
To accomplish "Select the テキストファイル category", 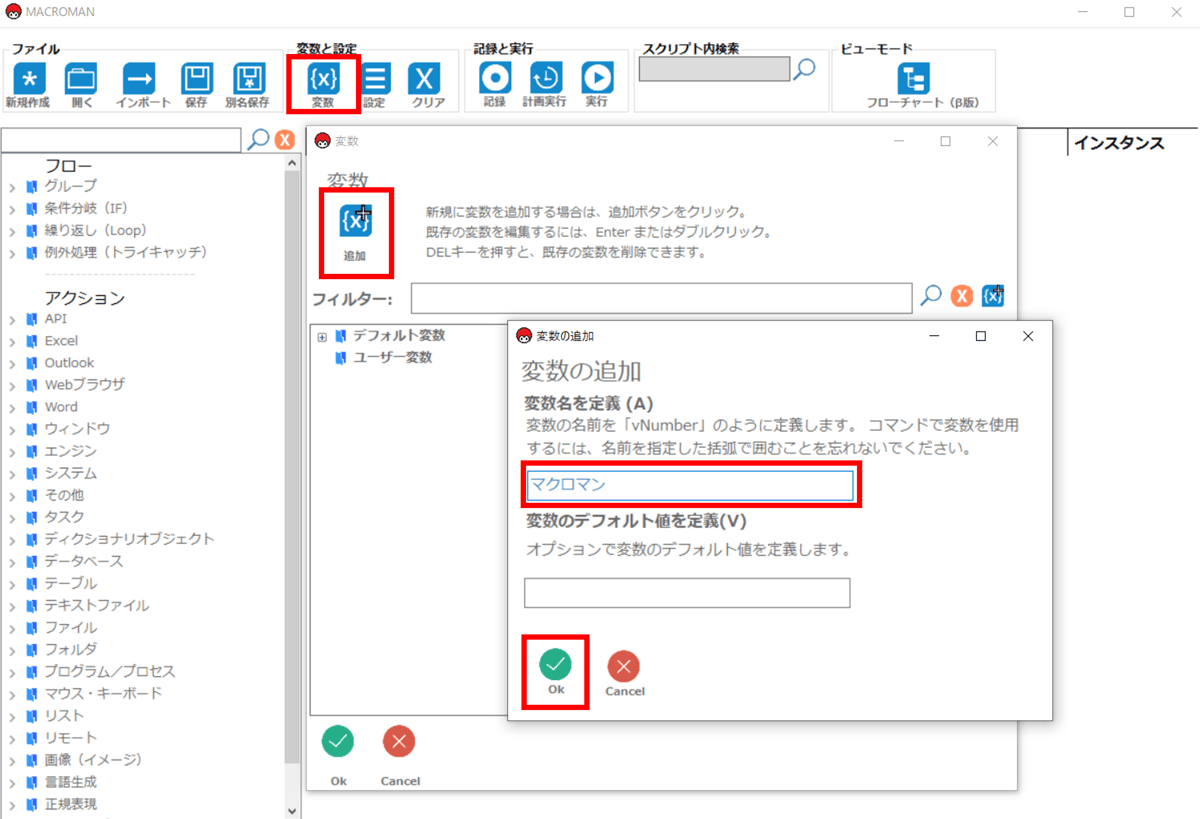I will [96, 605].
